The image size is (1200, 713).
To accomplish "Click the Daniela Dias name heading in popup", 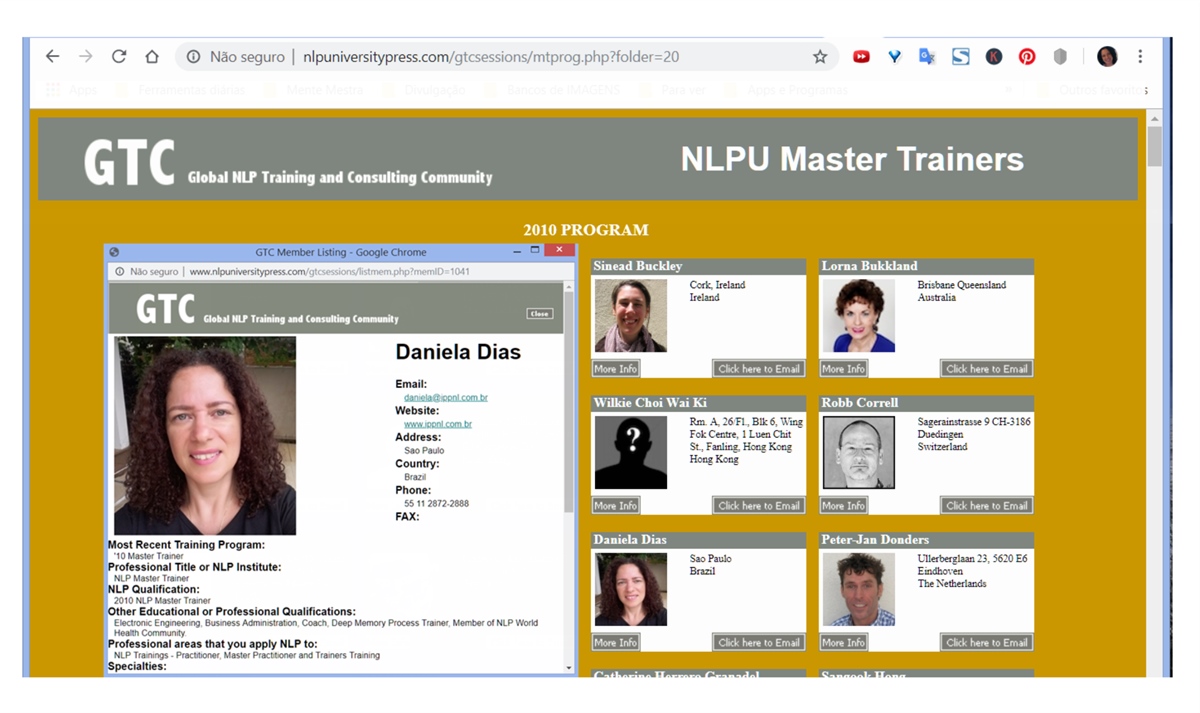I will [458, 352].
